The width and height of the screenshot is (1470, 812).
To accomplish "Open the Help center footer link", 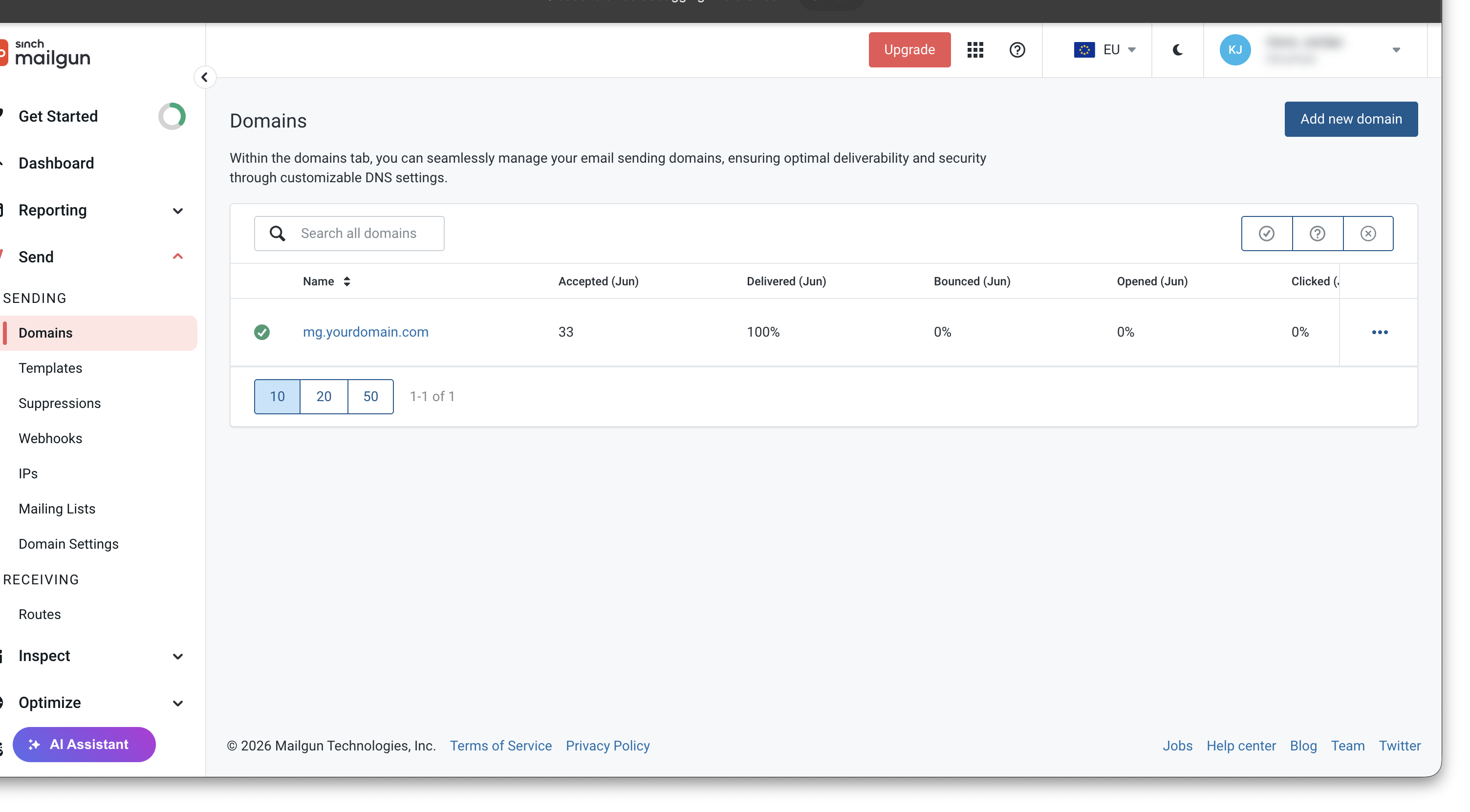I will [x=1241, y=746].
